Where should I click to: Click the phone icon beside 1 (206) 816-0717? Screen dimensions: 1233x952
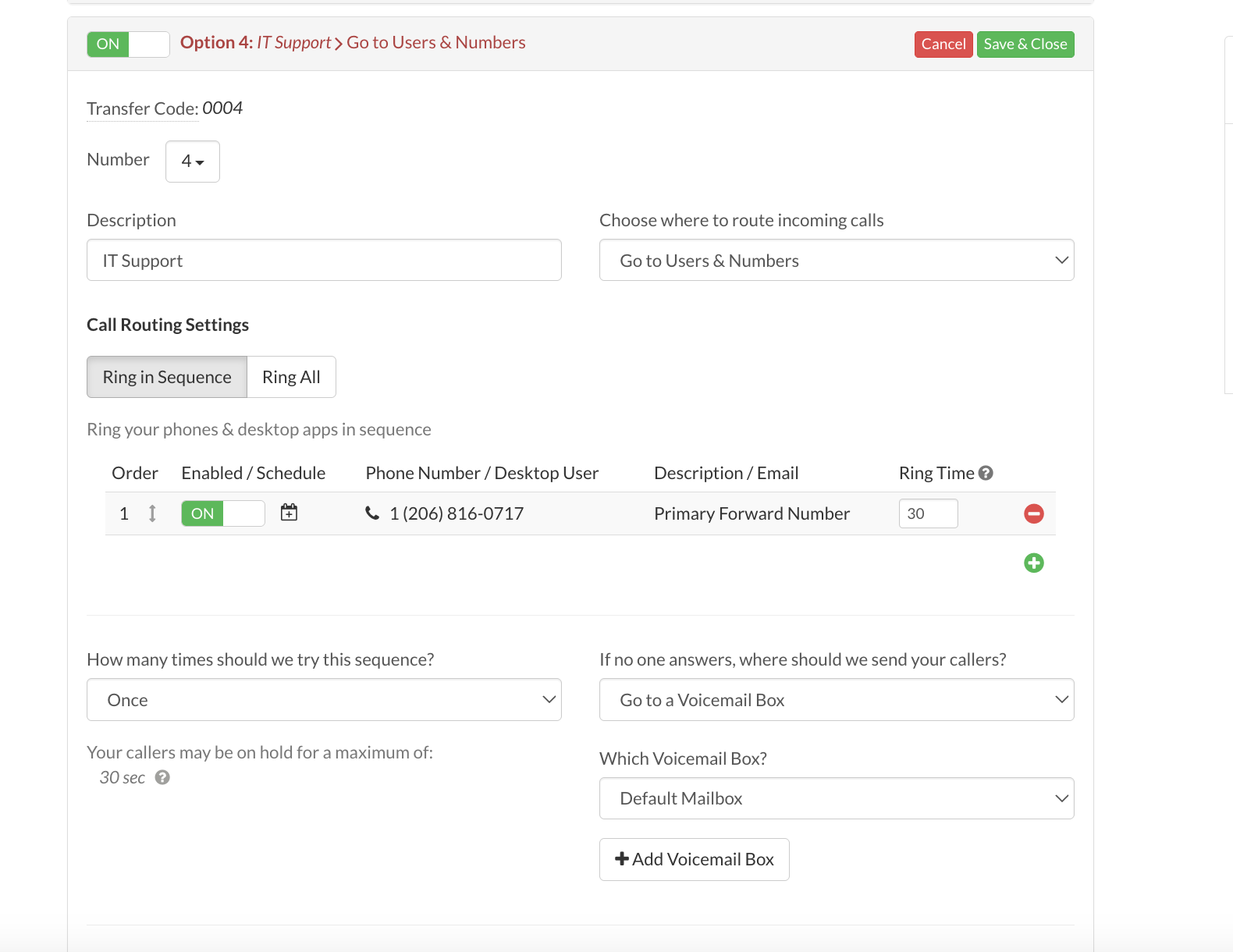[372, 513]
